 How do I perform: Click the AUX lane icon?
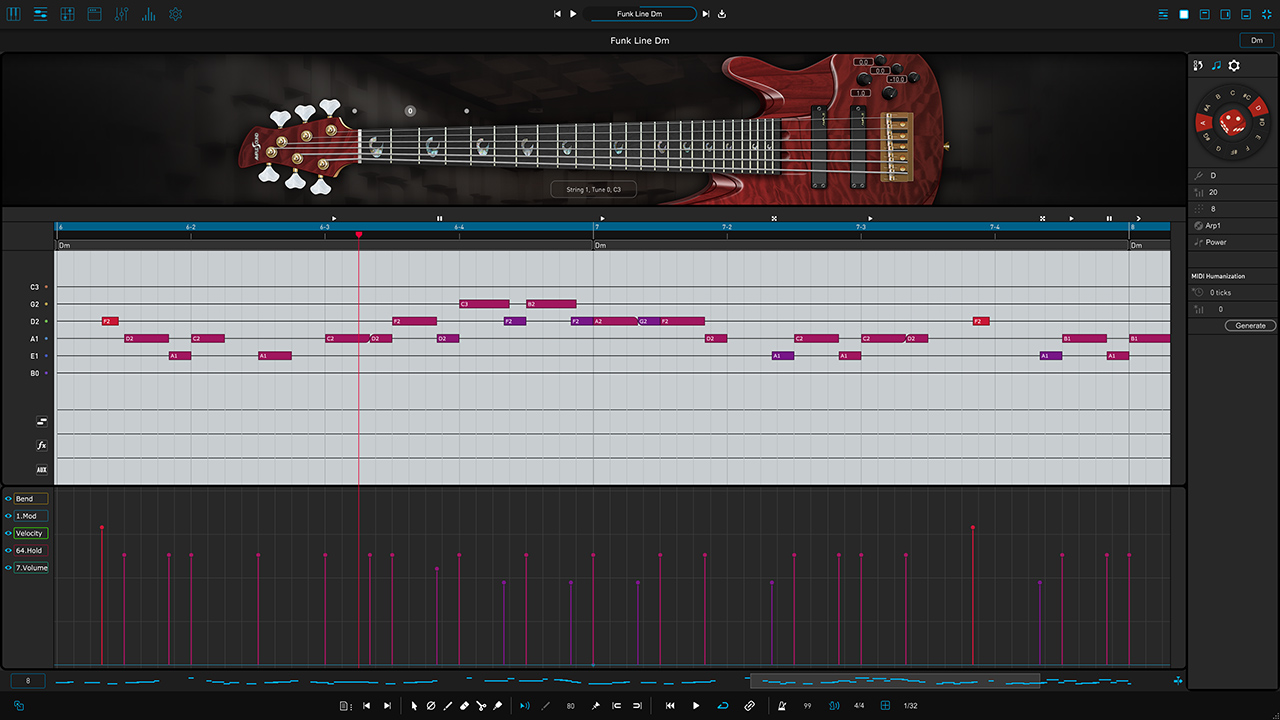(x=42, y=470)
